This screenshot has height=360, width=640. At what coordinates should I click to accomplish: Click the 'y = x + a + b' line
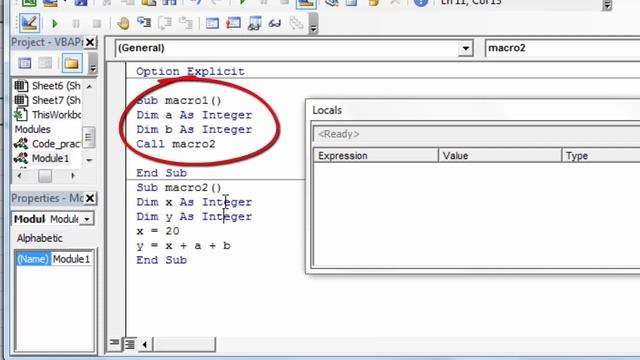(x=184, y=246)
